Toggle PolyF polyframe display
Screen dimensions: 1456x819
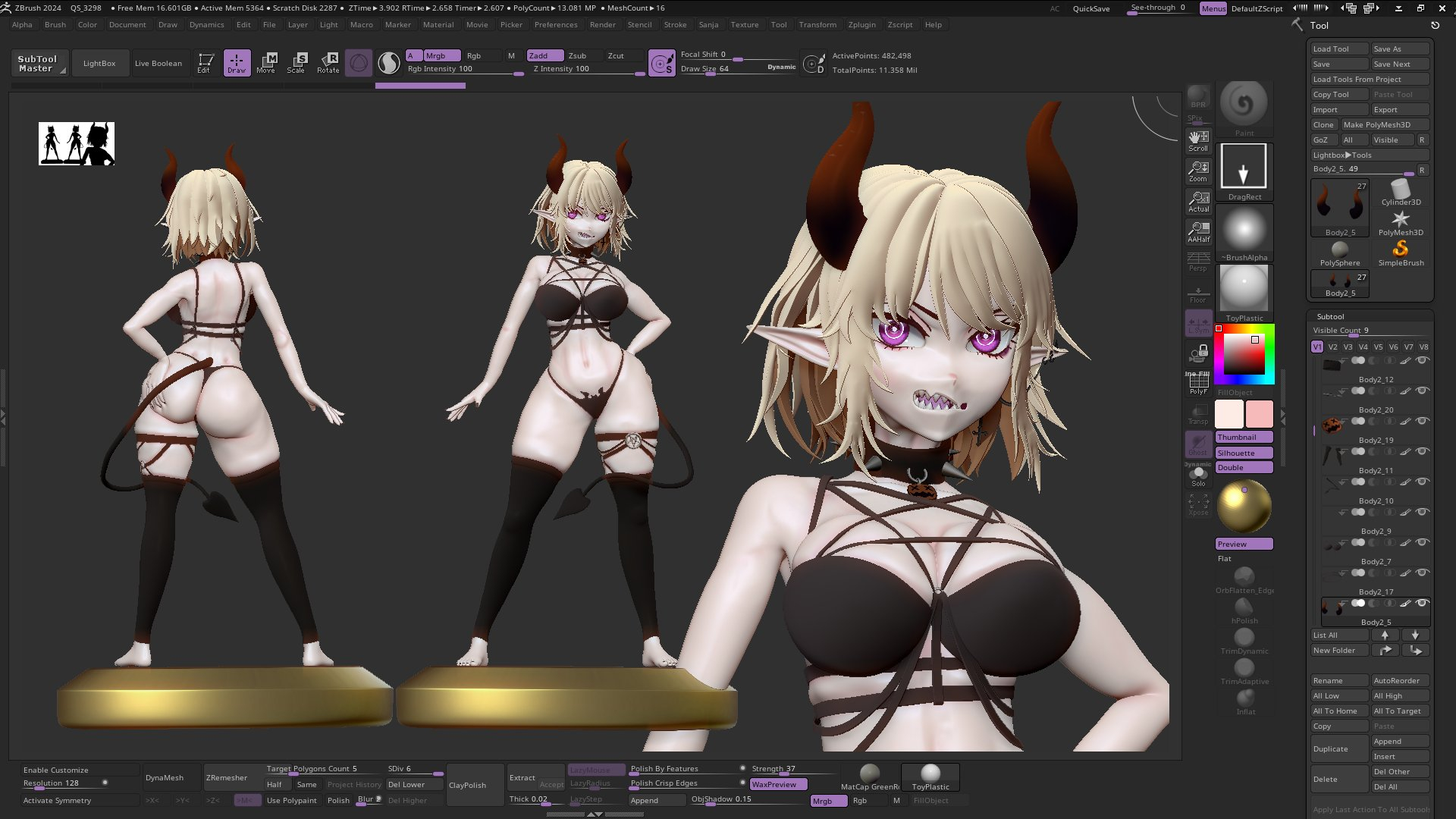pyautogui.click(x=1198, y=383)
